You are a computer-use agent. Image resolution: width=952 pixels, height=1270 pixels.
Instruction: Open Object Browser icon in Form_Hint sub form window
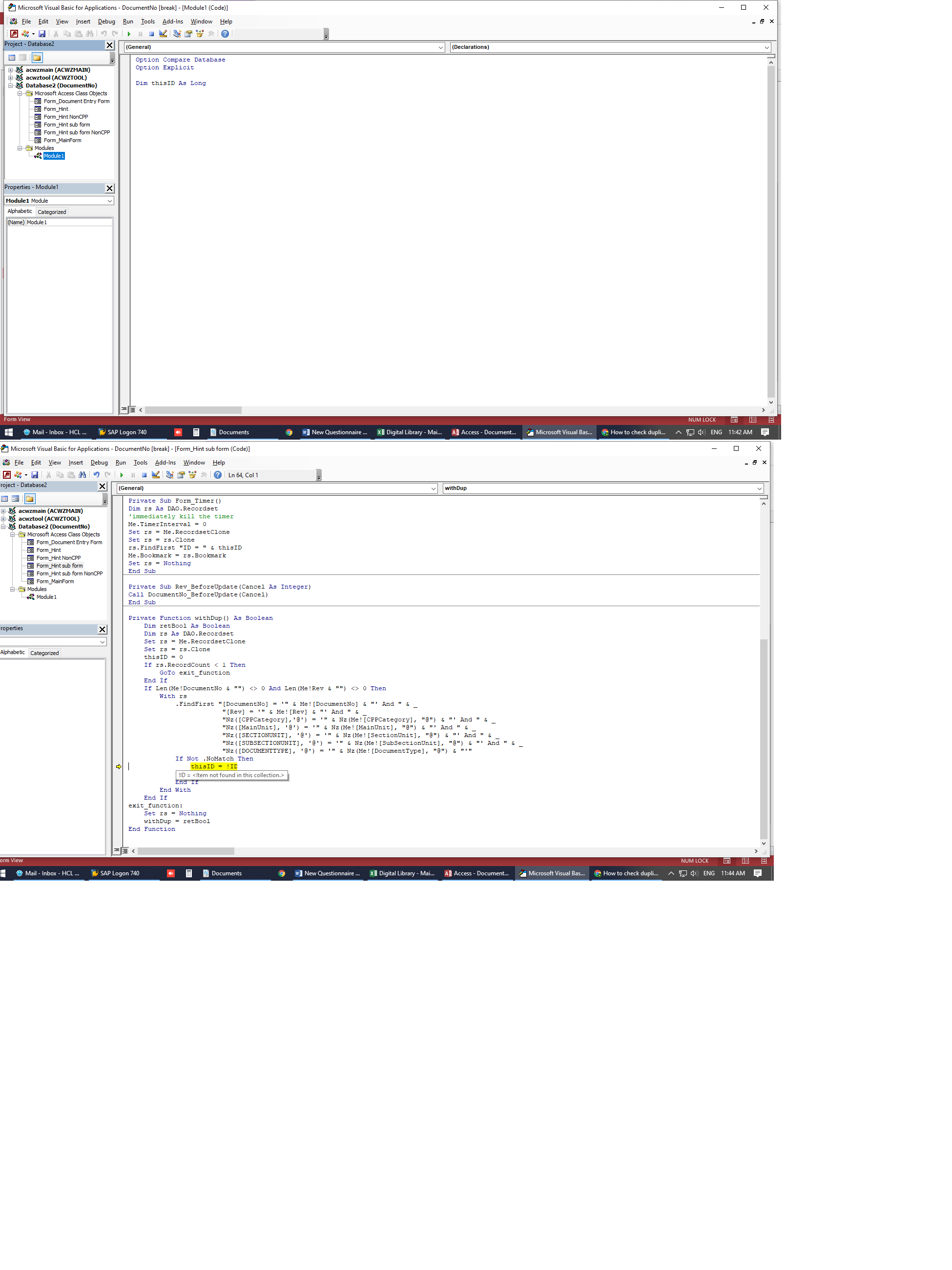192,475
